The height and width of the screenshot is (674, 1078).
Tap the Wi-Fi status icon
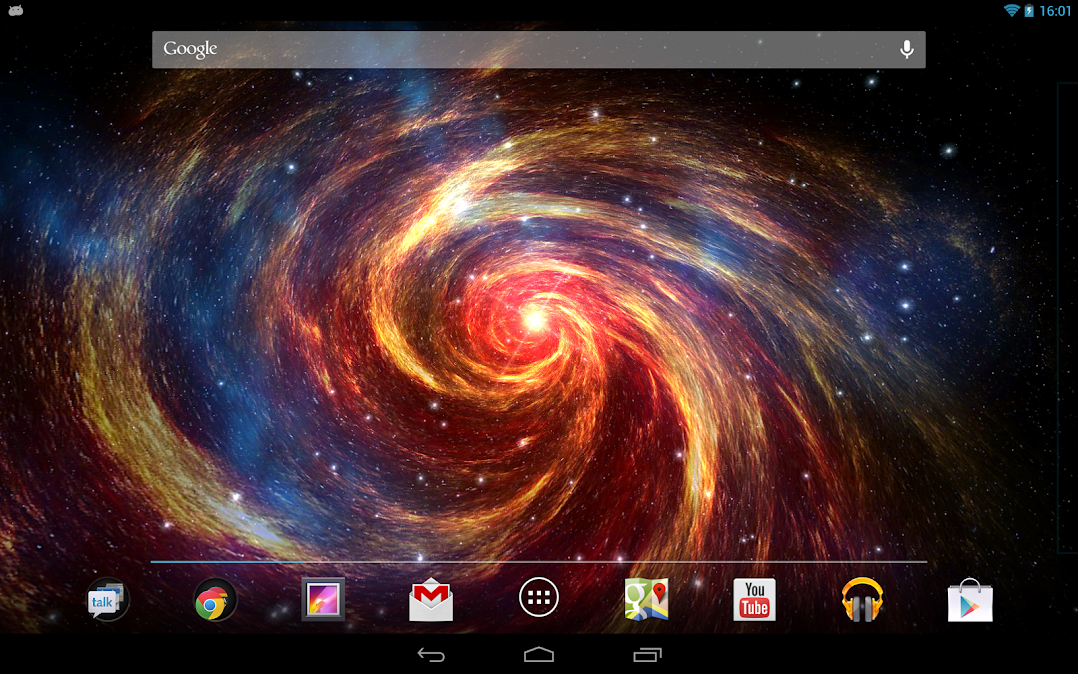(1011, 10)
